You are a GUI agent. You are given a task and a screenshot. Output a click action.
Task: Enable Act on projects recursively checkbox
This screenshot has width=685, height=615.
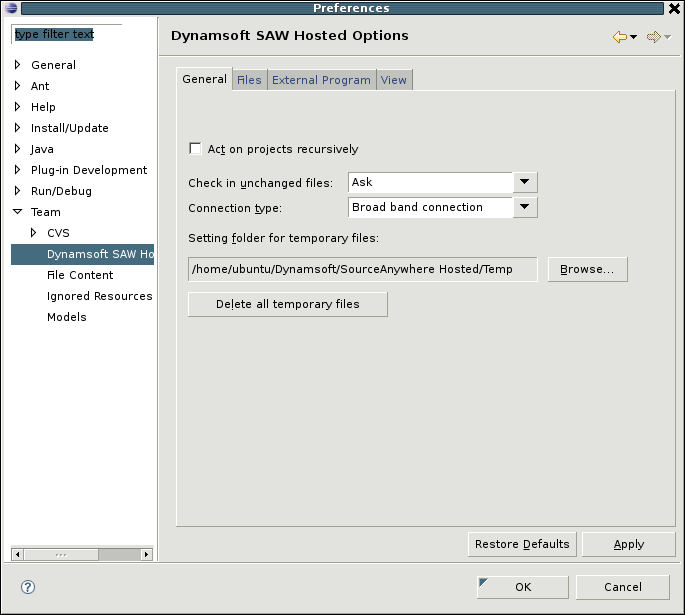[x=195, y=149]
